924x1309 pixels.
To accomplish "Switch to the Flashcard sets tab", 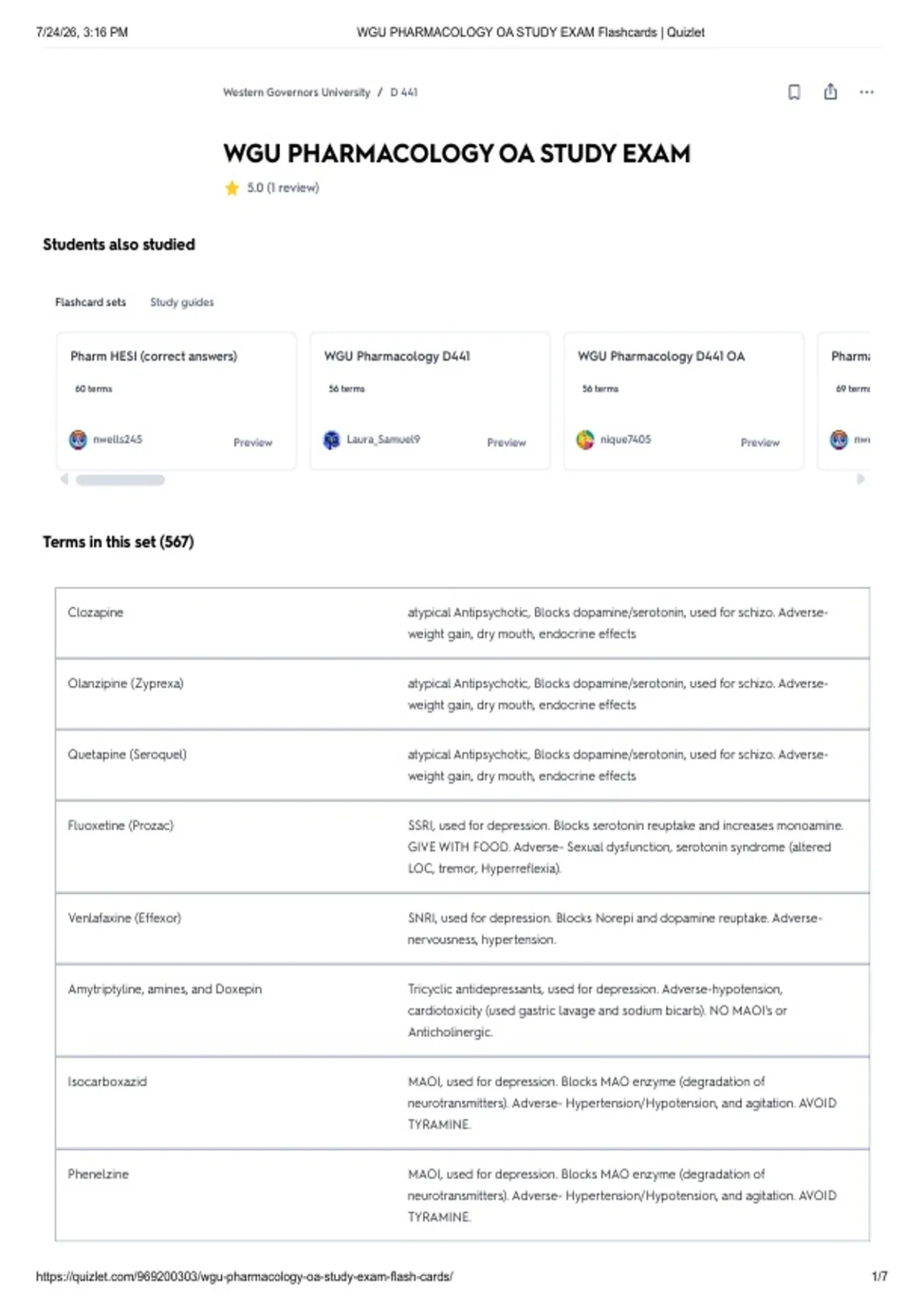I will pyautogui.click(x=90, y=303).
